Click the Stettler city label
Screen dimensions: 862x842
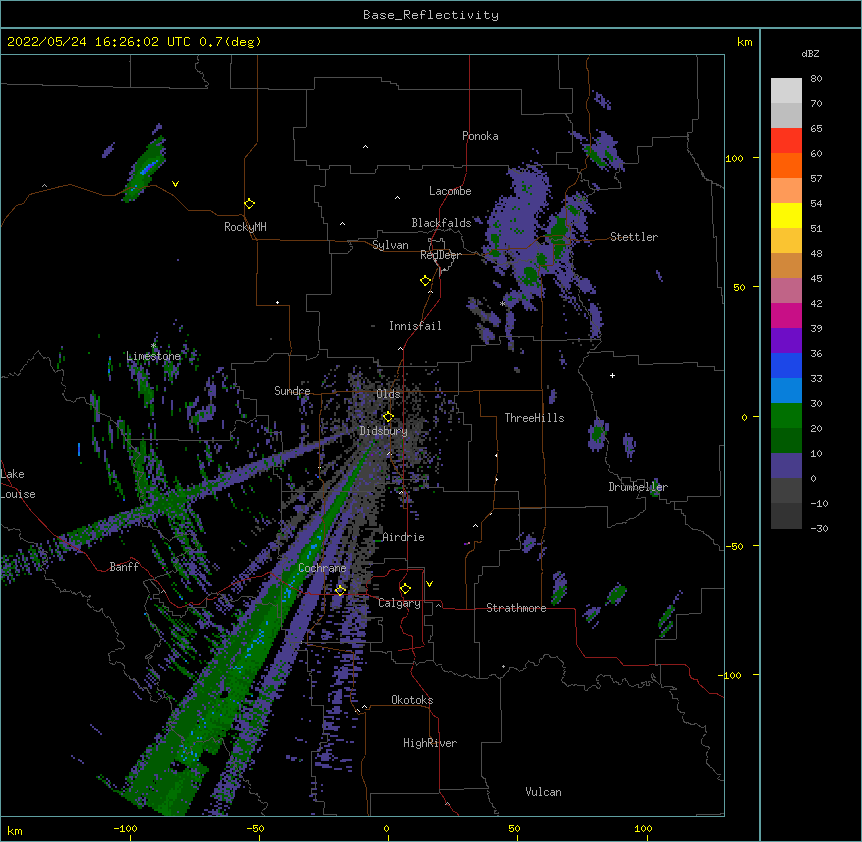634,237
